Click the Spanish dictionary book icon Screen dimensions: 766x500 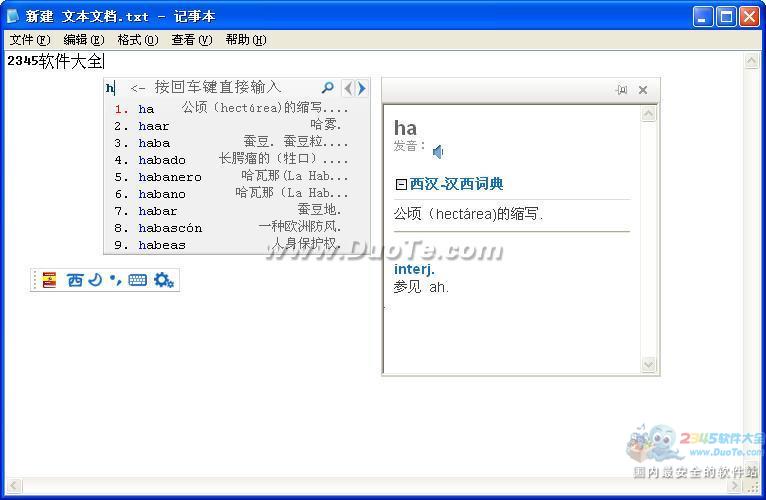[49, 280]
